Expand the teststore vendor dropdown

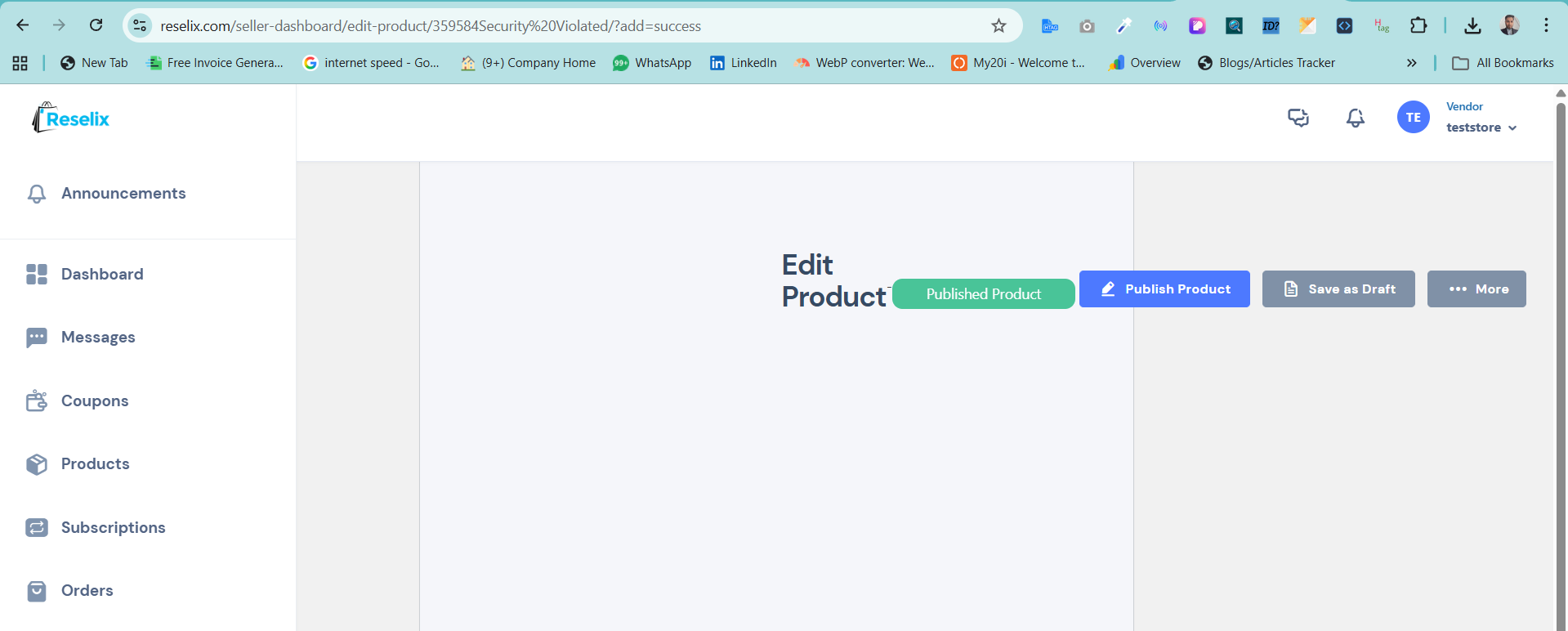click(x=1481, y=128)
